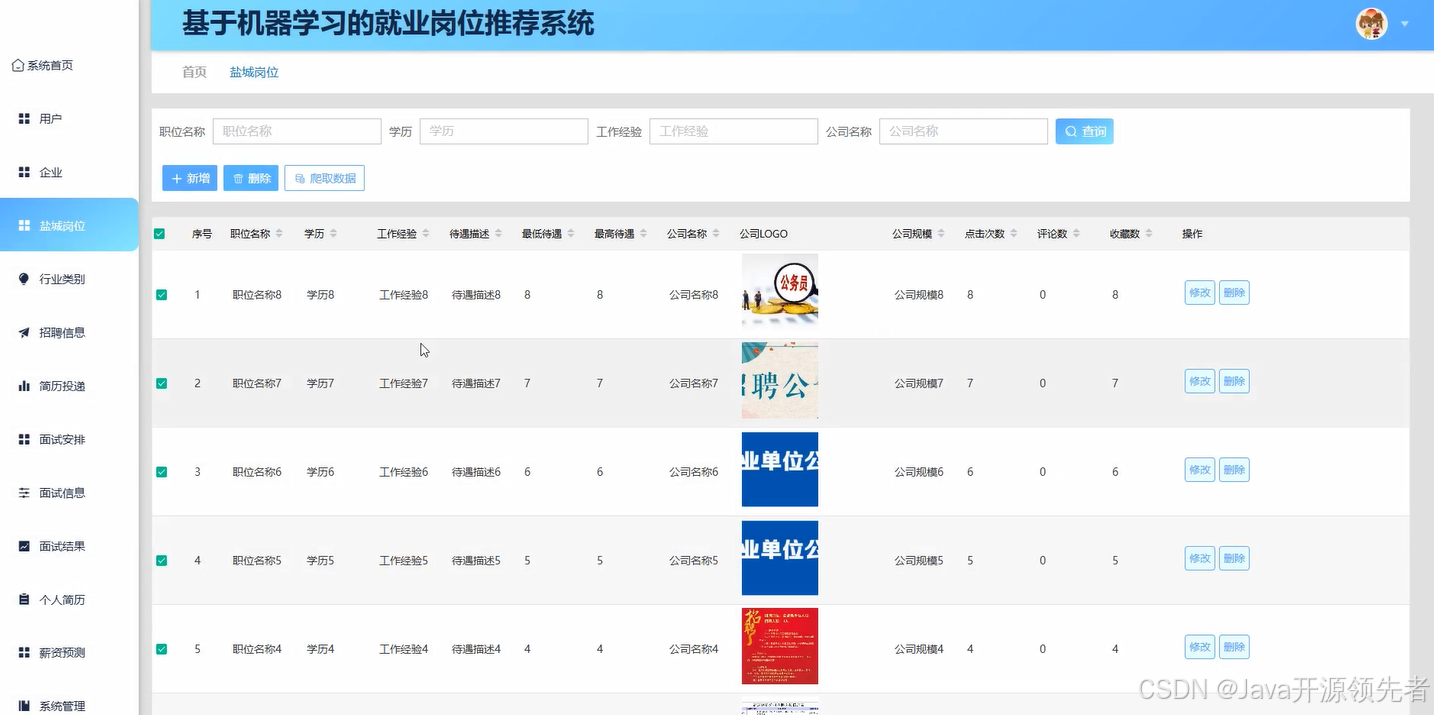
Task: Open the user avatar dropdown arrow
Action: pos(1404,22)
